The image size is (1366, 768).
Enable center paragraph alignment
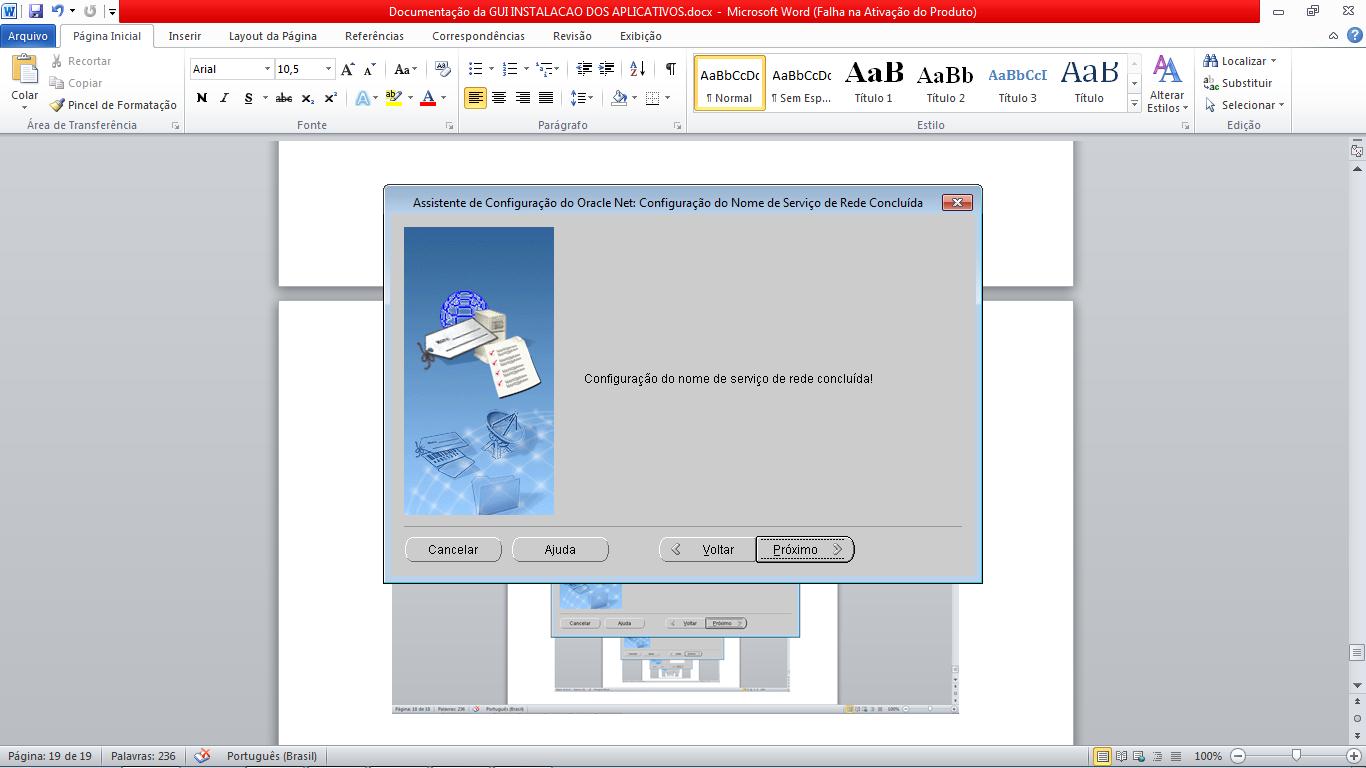[x=499, y=97]
